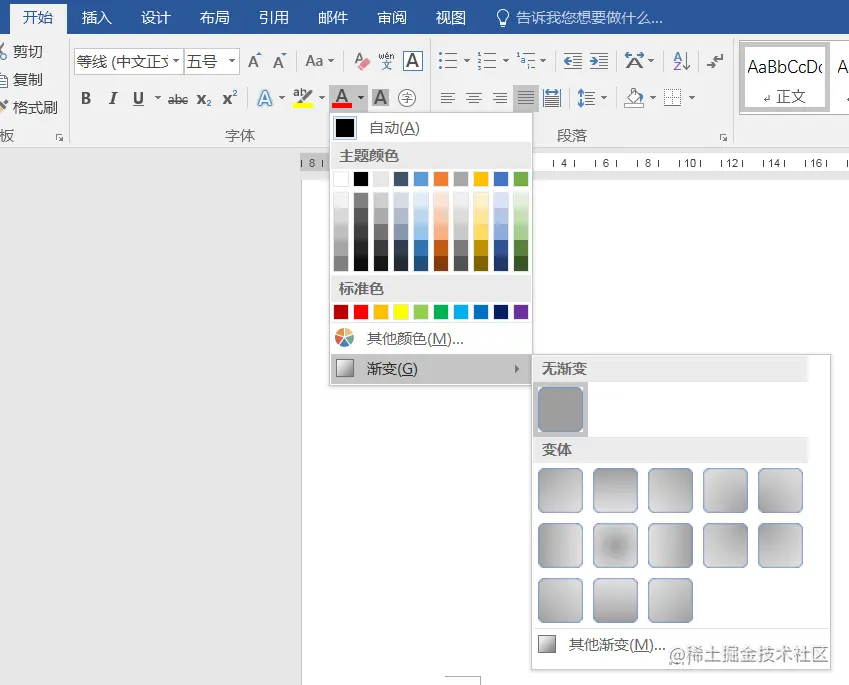
Task: Sort text with the A-Z sort icon
Action: (681, 61)
